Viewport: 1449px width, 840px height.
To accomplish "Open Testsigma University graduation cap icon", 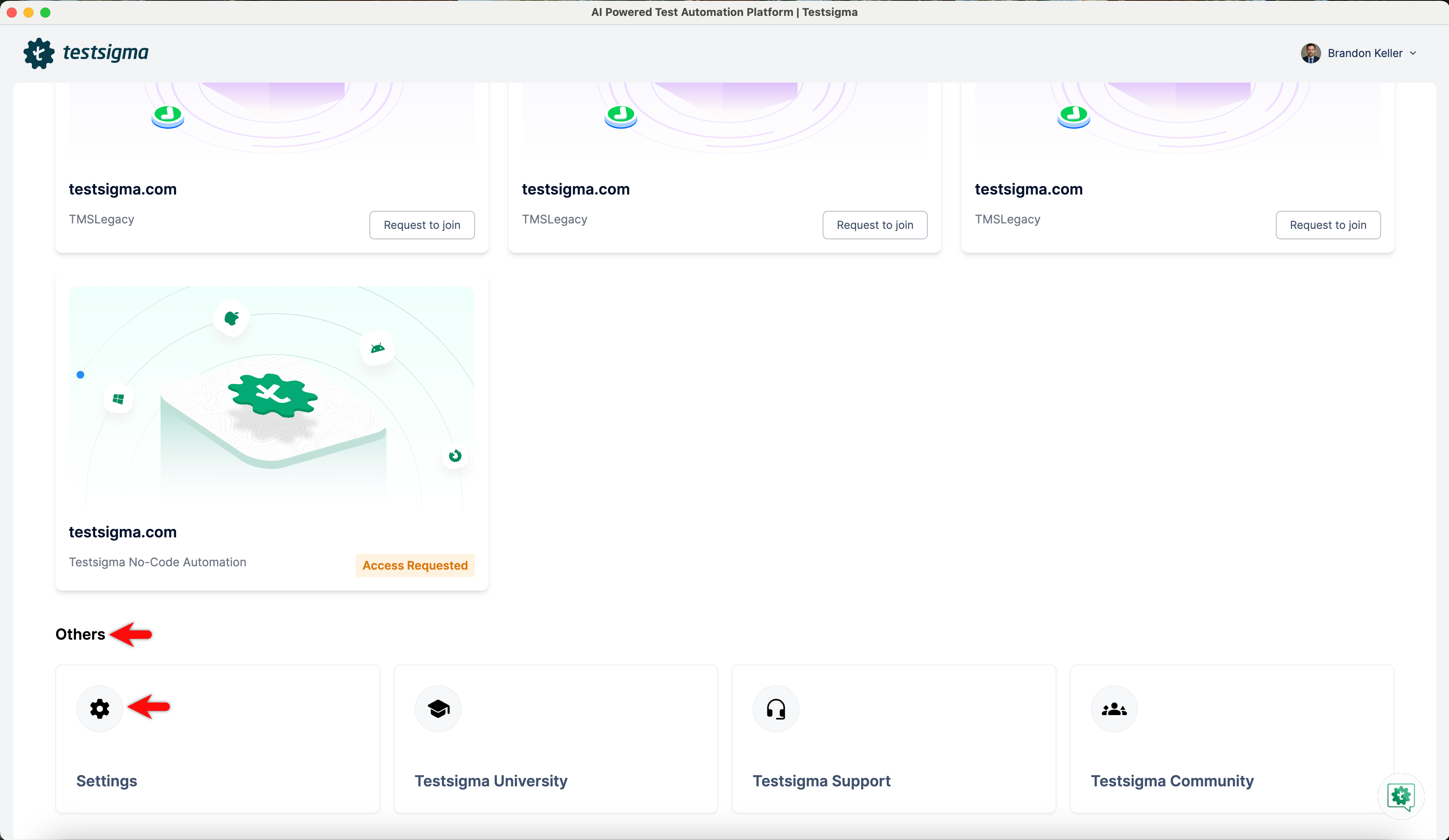I will pos(438,708).
